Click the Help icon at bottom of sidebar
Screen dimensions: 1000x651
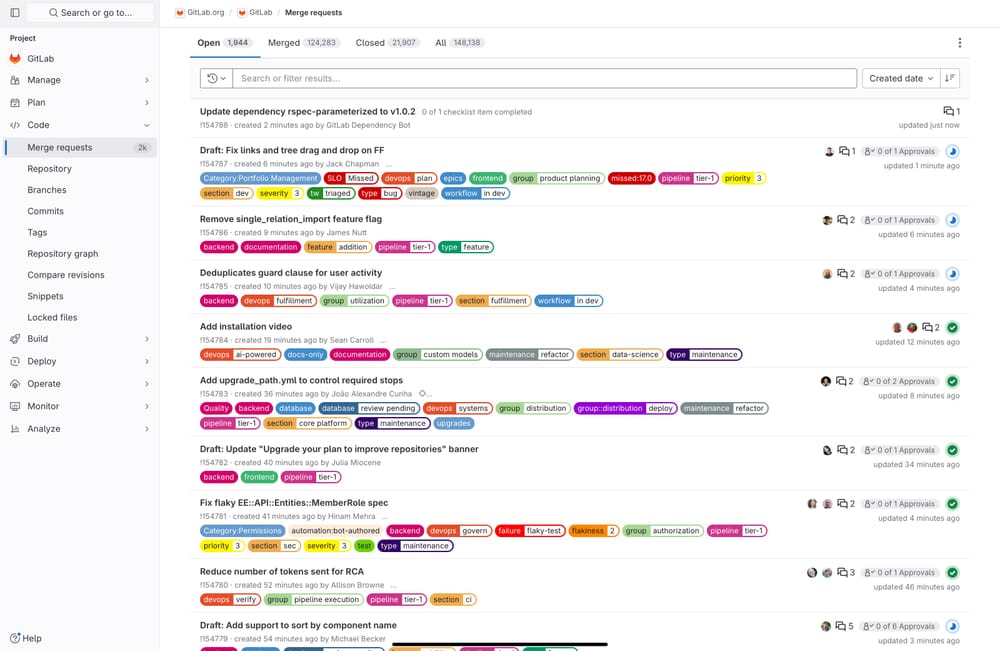pos(13,638)
